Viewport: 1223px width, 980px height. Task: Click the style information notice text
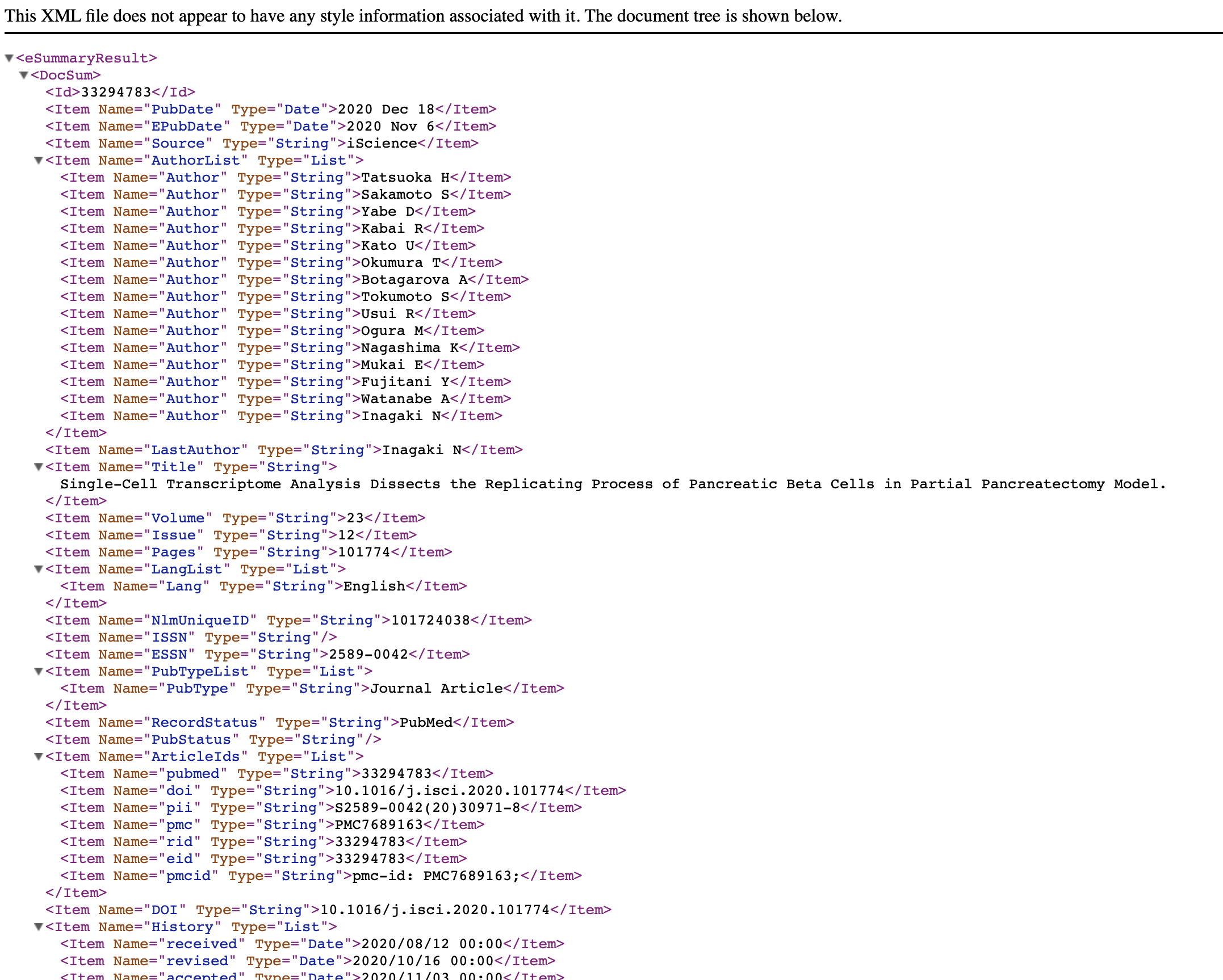[423, 16]
